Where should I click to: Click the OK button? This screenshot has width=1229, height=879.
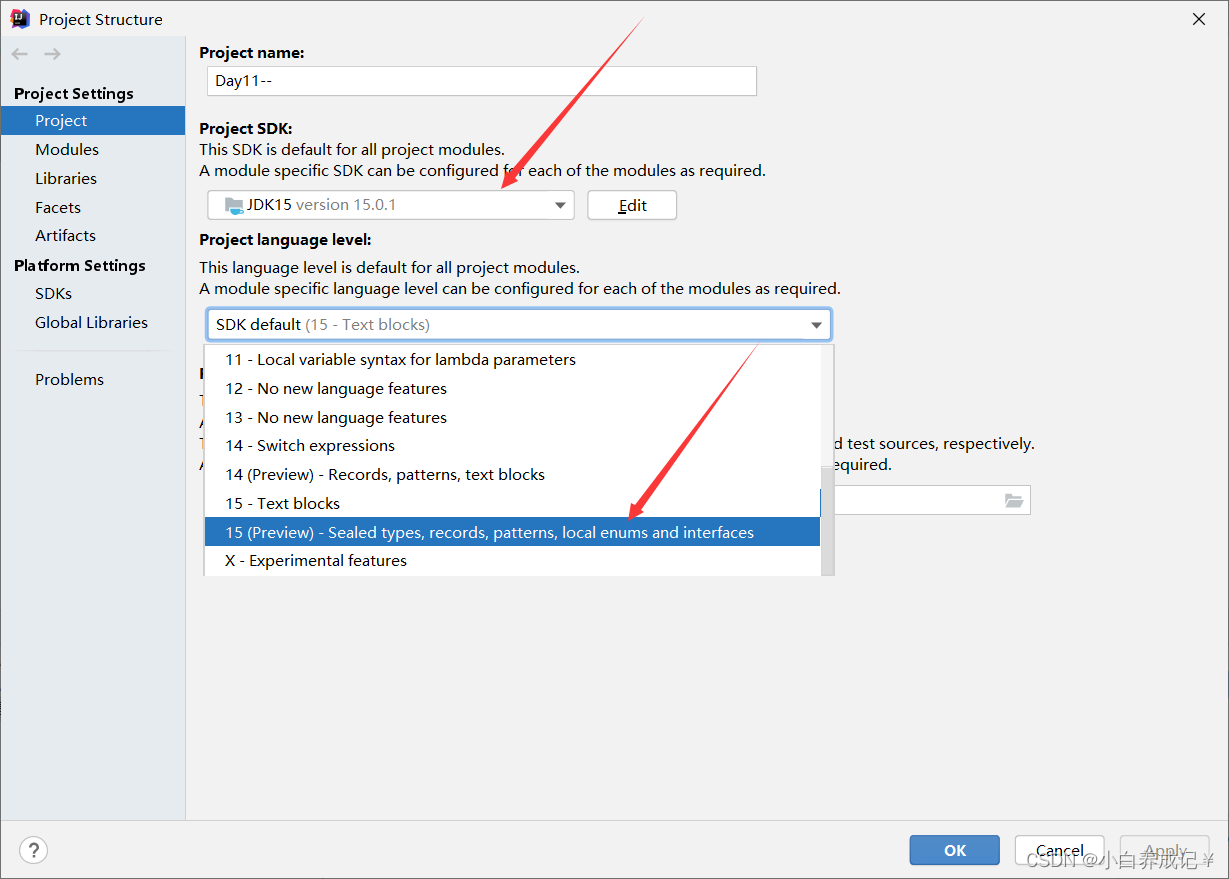(954, 850)
